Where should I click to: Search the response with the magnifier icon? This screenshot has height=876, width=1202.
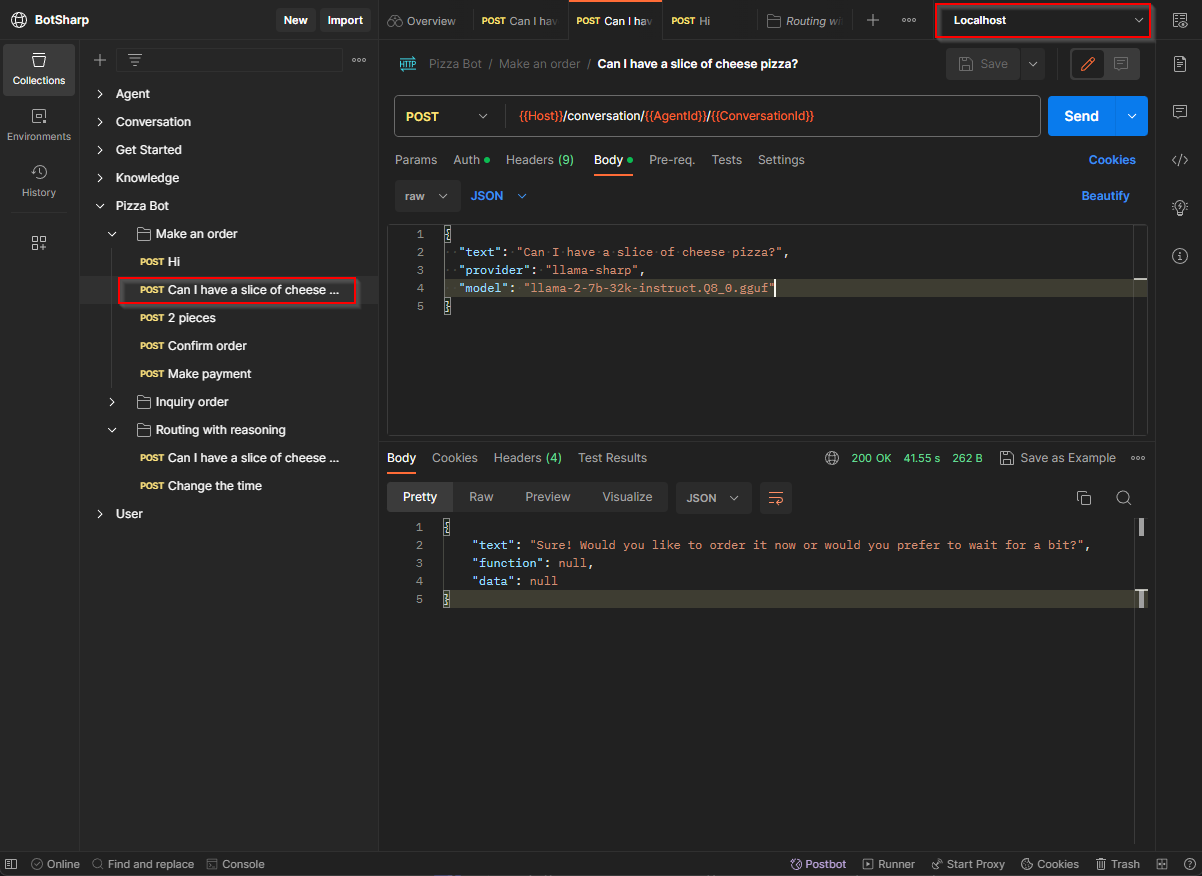(x=1123, y=498)
